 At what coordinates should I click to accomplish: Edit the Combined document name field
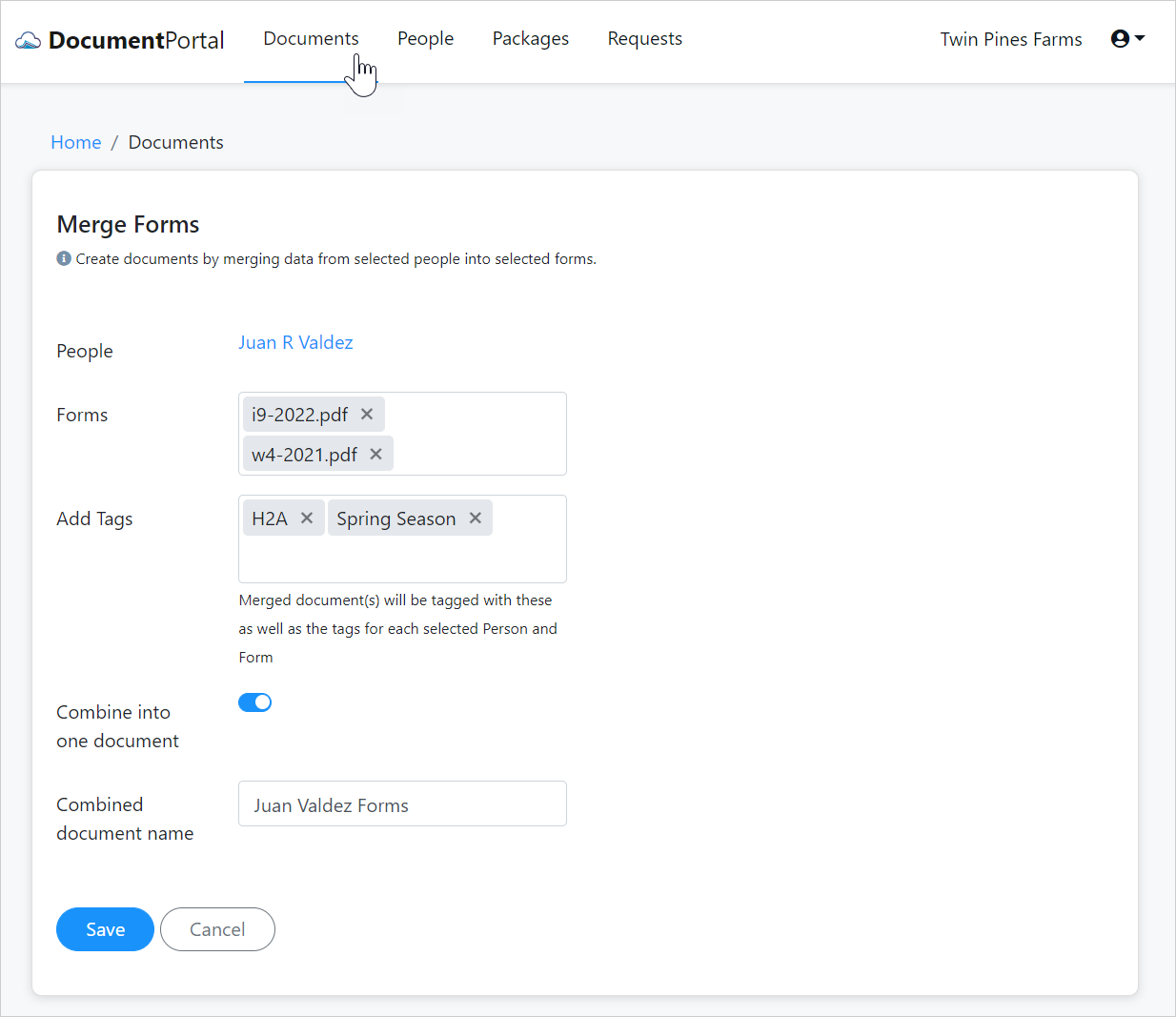pos(402,803)
